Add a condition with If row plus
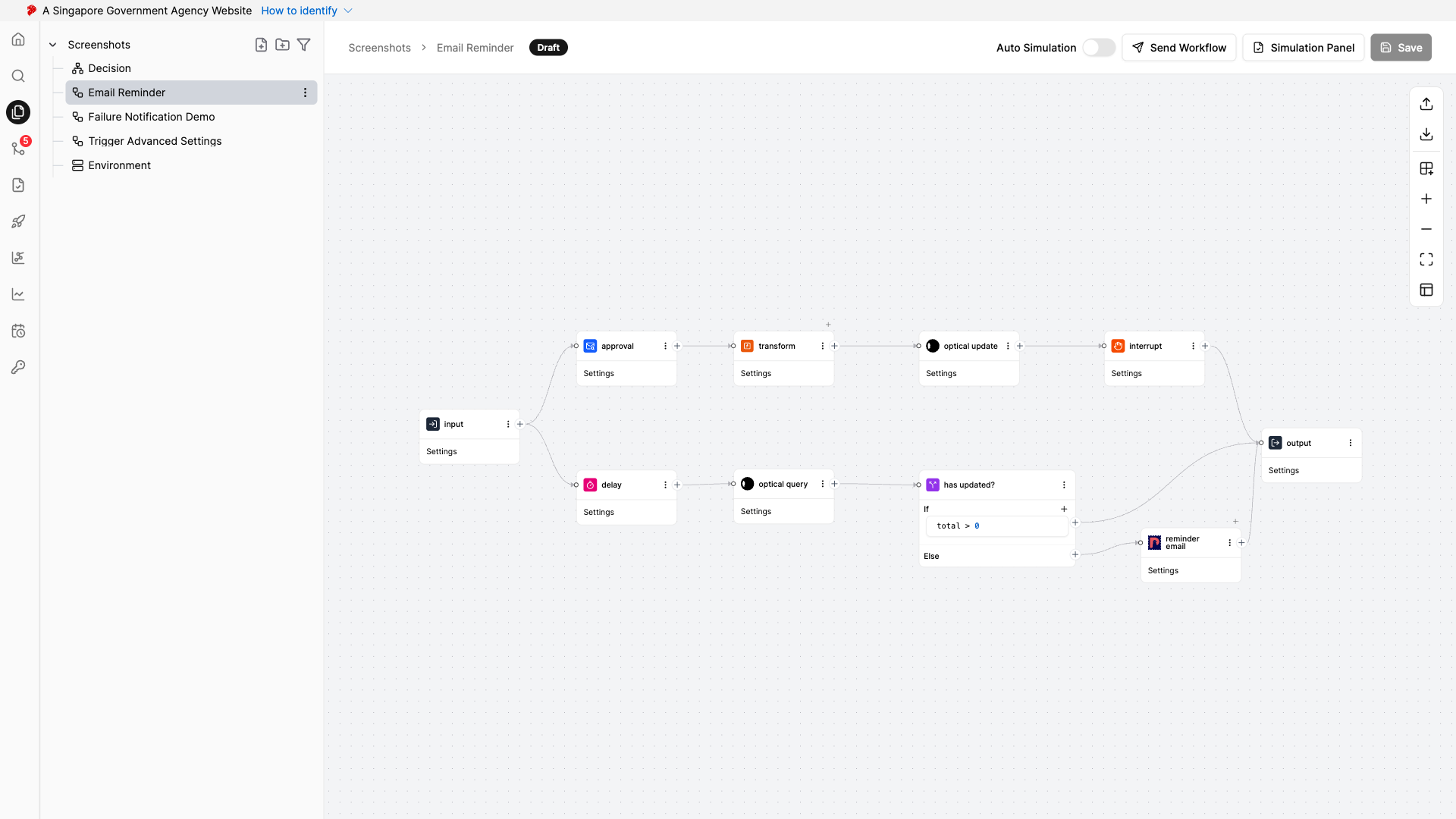This screenshot has width=1456, height=819. click(1063, 509)
